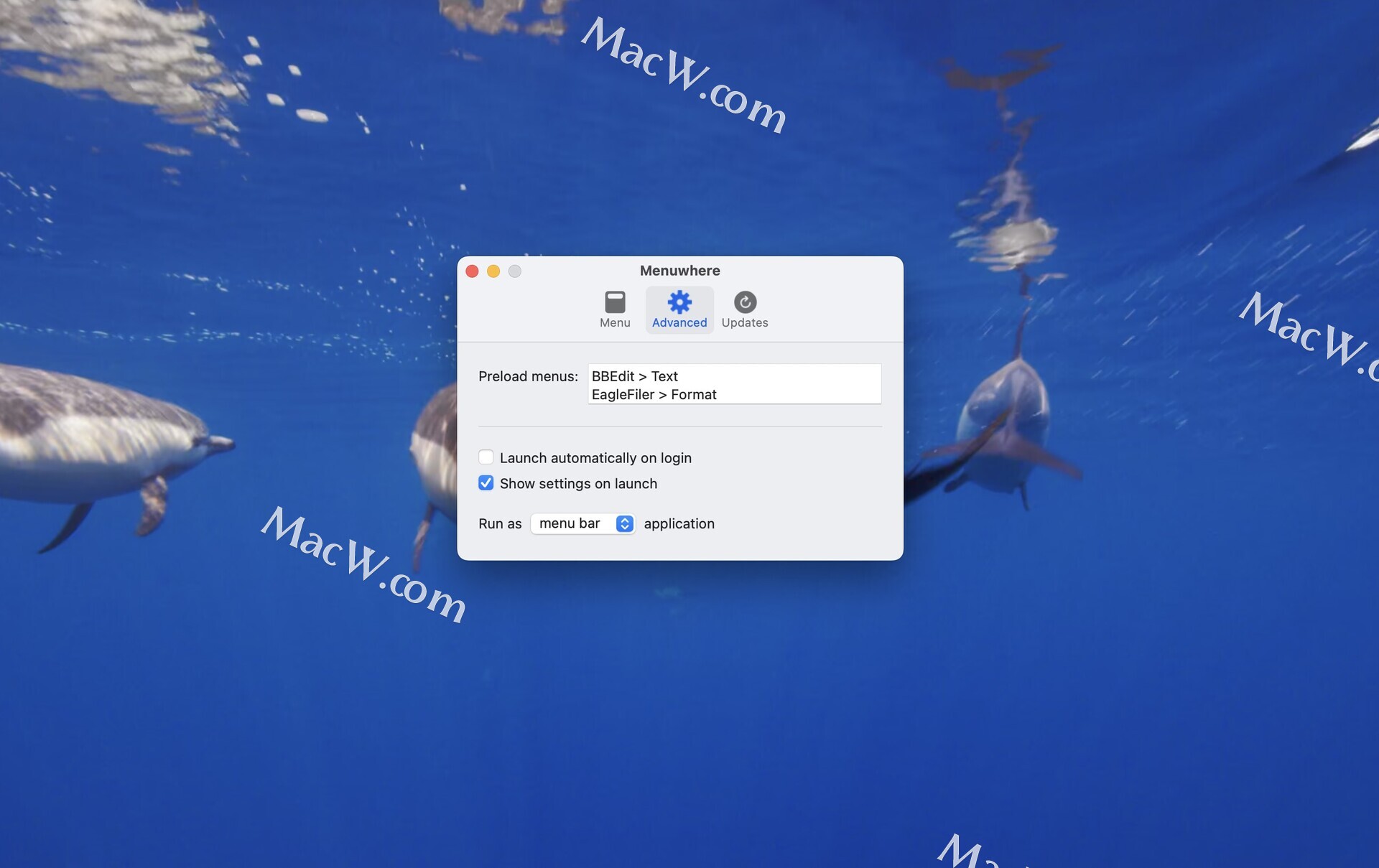
Task: Click into the Preload menus text field
Action: [734, 384]
